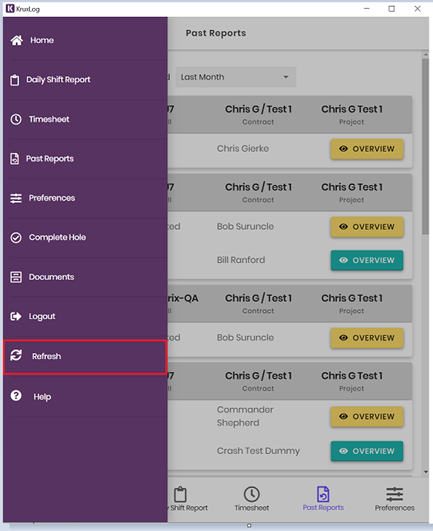Click the Documents drawer icon
Viewport: 433px width, 531px height.
(16, 277)
